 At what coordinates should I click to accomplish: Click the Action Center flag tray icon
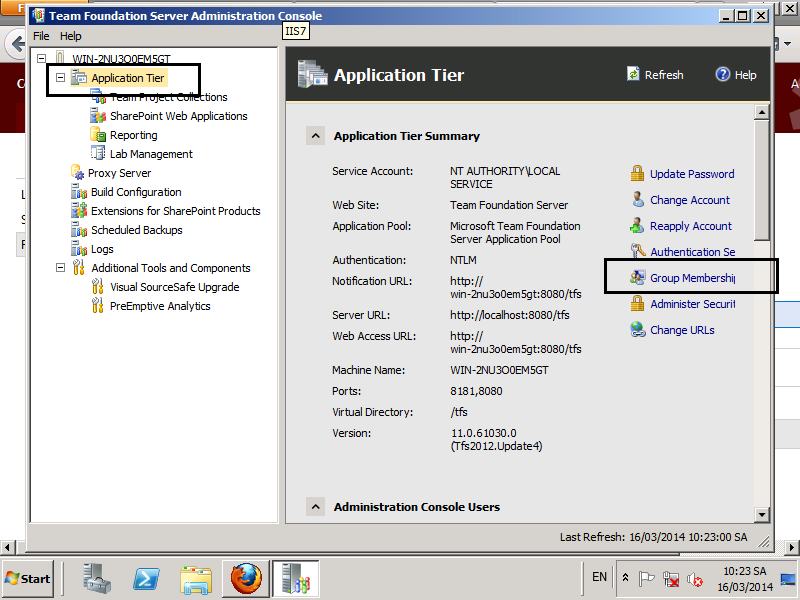pyautogui.click(x=646, y=579)
